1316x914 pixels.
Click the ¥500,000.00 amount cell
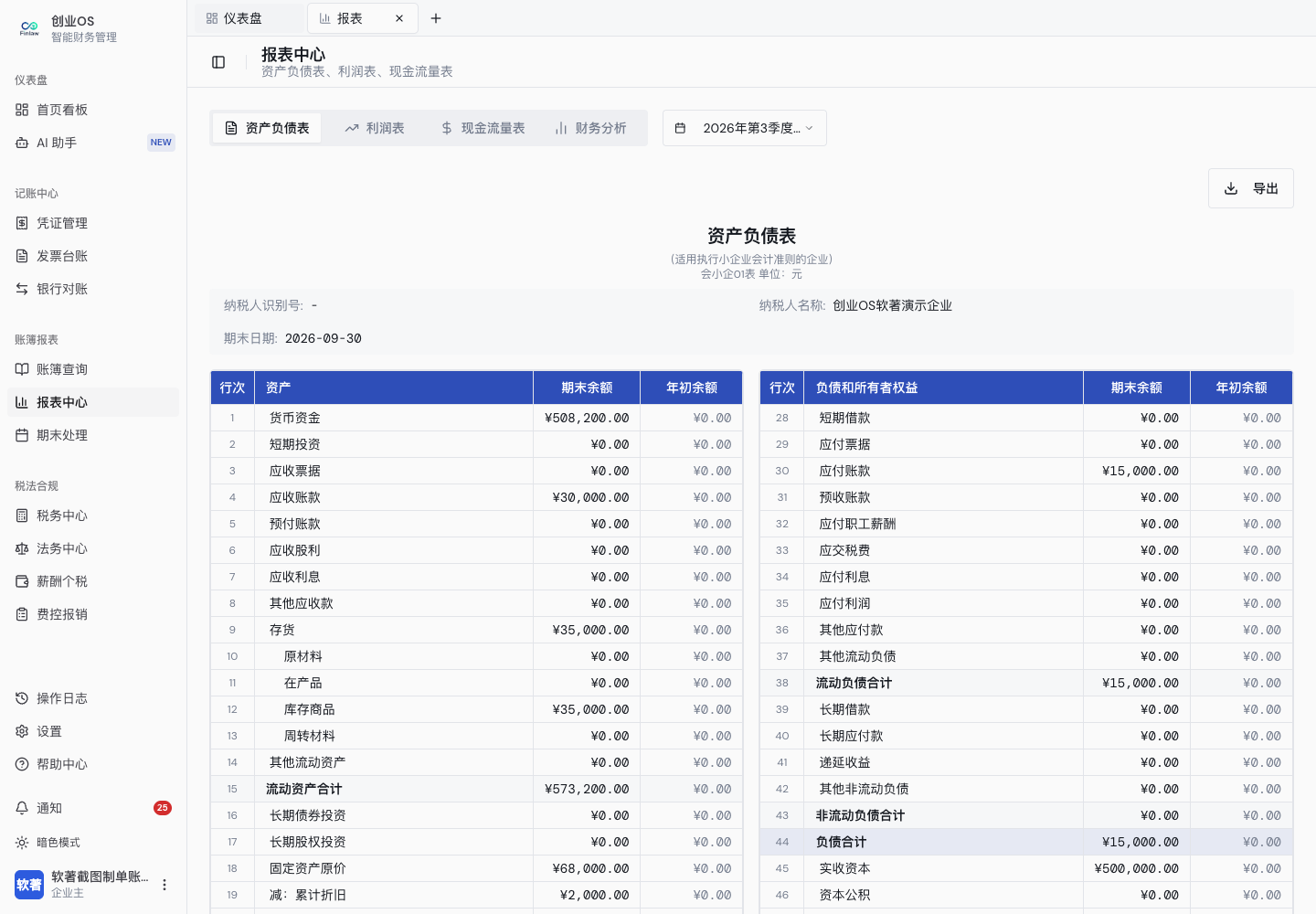coord(1137,868)
